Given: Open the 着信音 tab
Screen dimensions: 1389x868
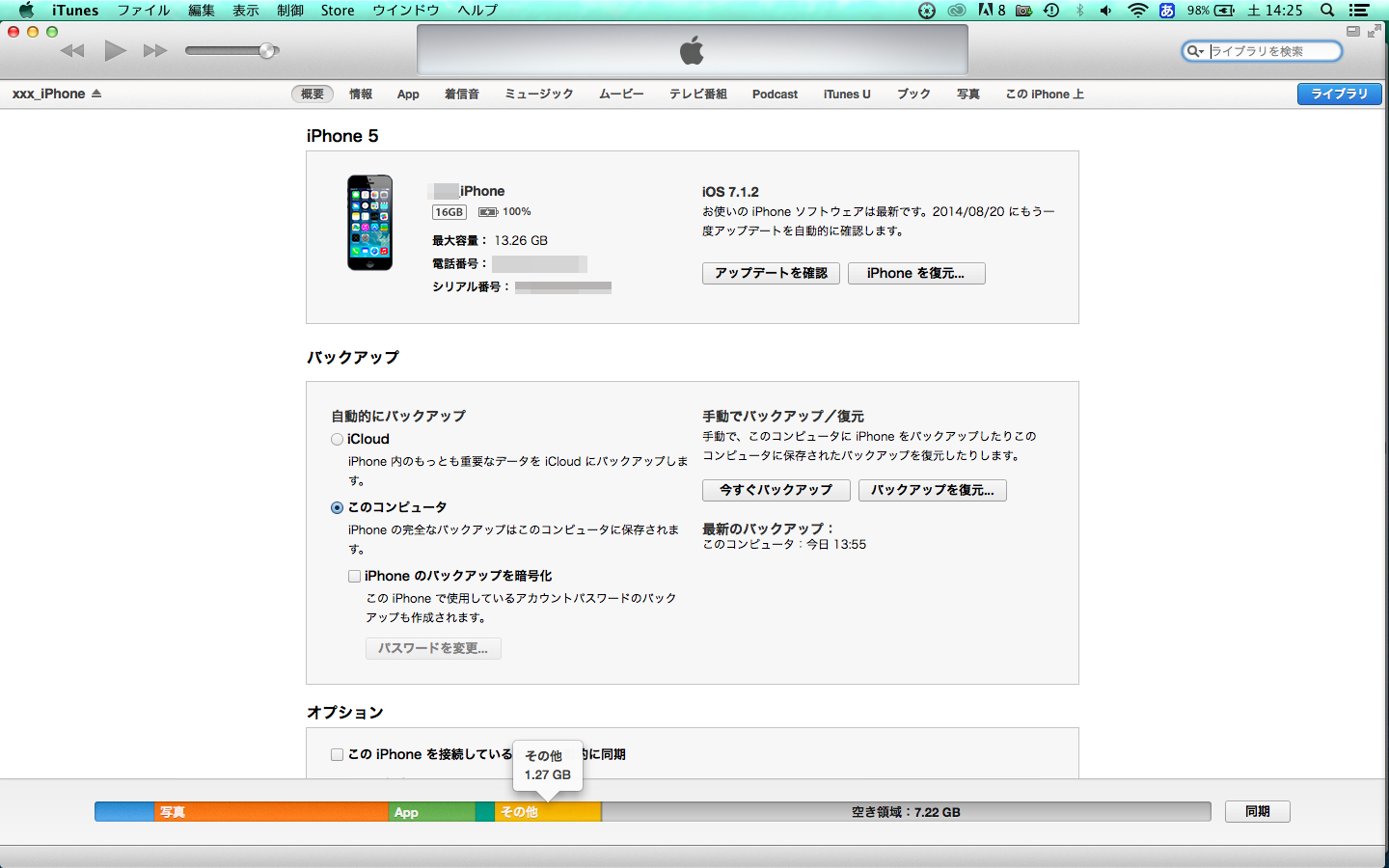Looking at the screenshot, I should [x=462, y=94].
